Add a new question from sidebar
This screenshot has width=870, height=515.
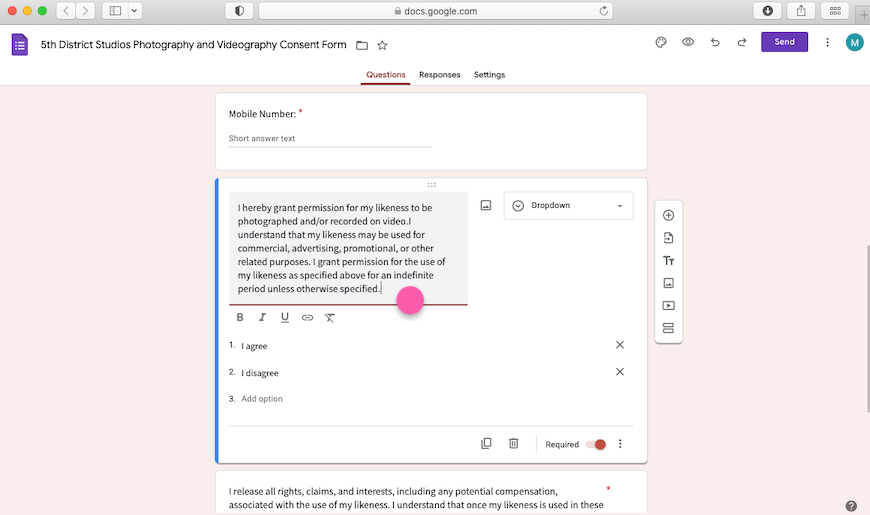(x=668, y=215)
